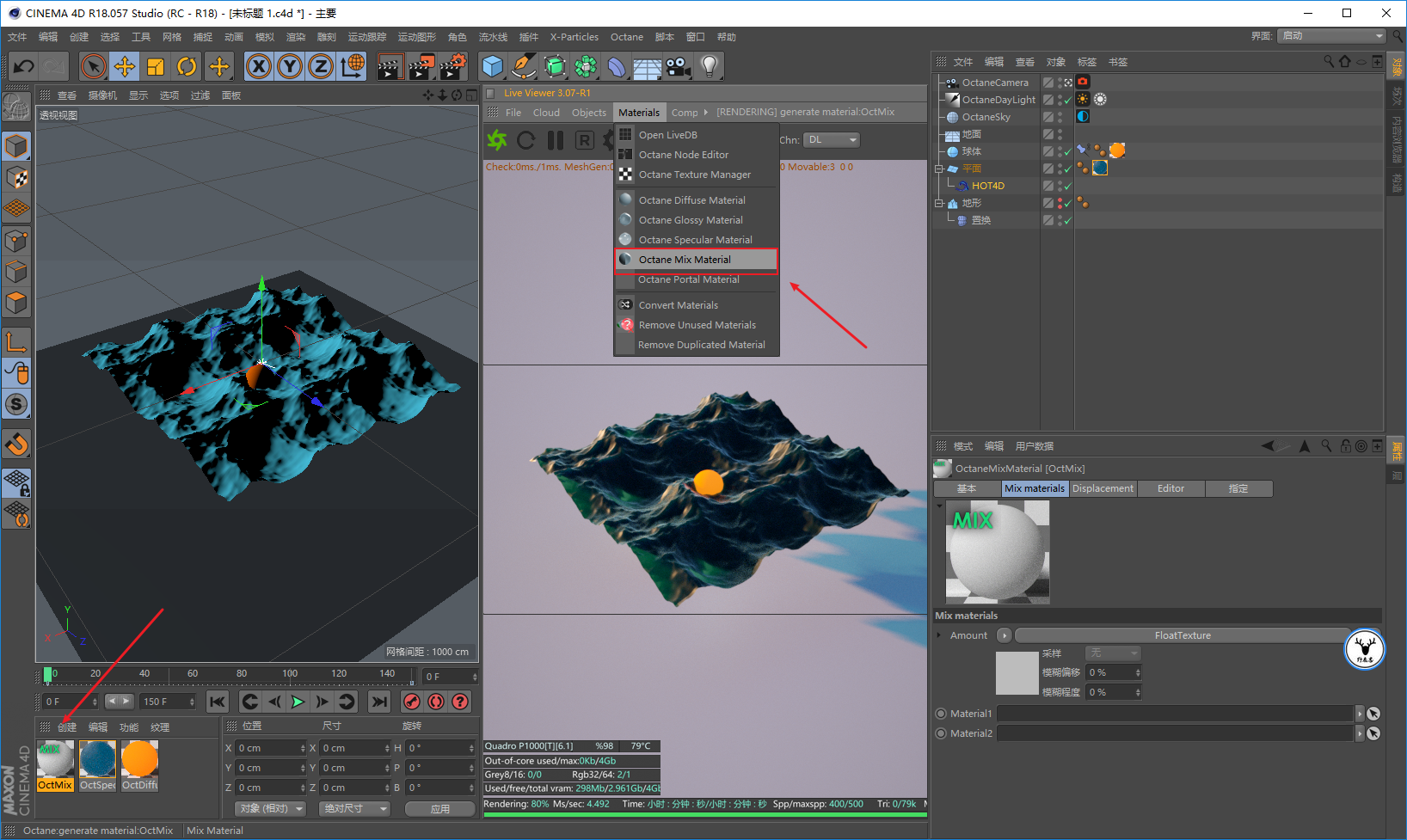The height and width of the screenshot is (840, 1407).
Task: Click timeline frame 60 marker
Action: (193, 676)
